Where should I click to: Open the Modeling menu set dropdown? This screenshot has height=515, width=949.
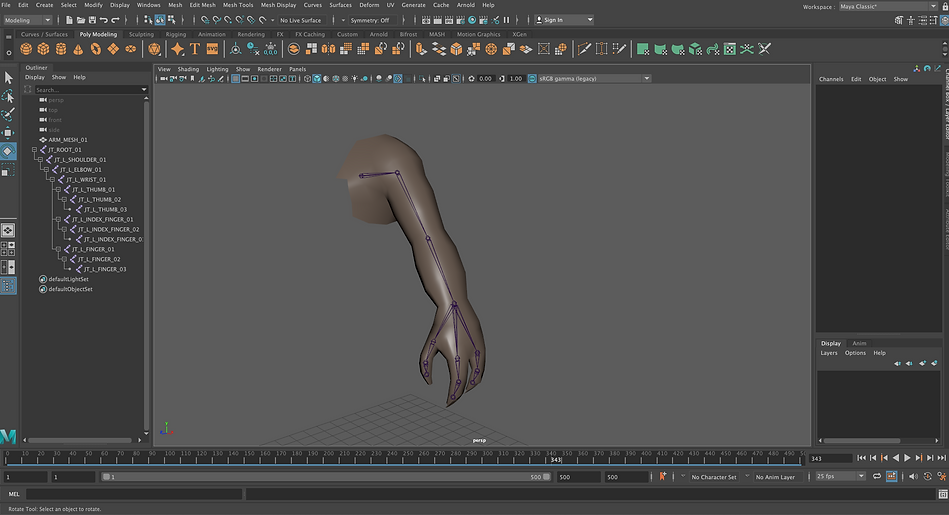click(x=27, y=20)
